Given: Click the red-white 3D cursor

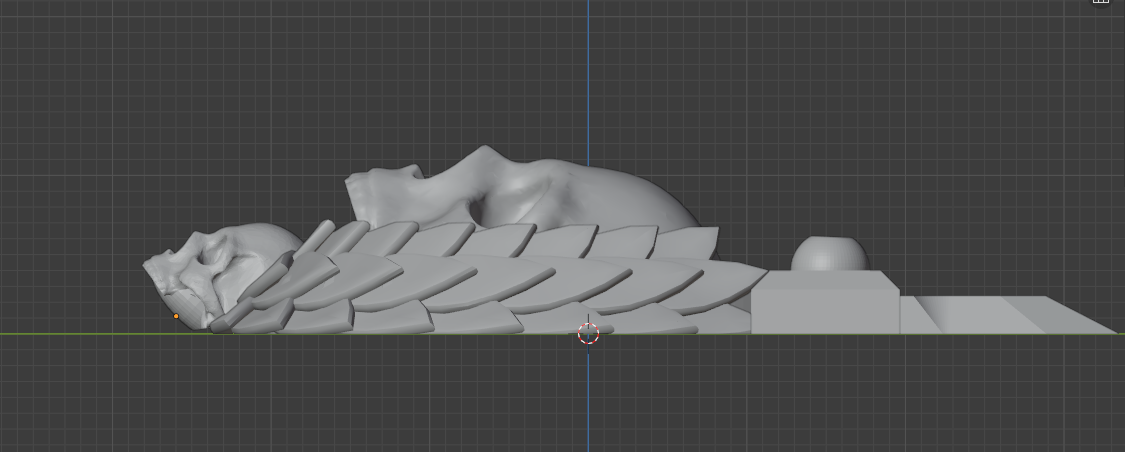Looking at the screenshot, I should pyautogui.click(x=588, y=334).
